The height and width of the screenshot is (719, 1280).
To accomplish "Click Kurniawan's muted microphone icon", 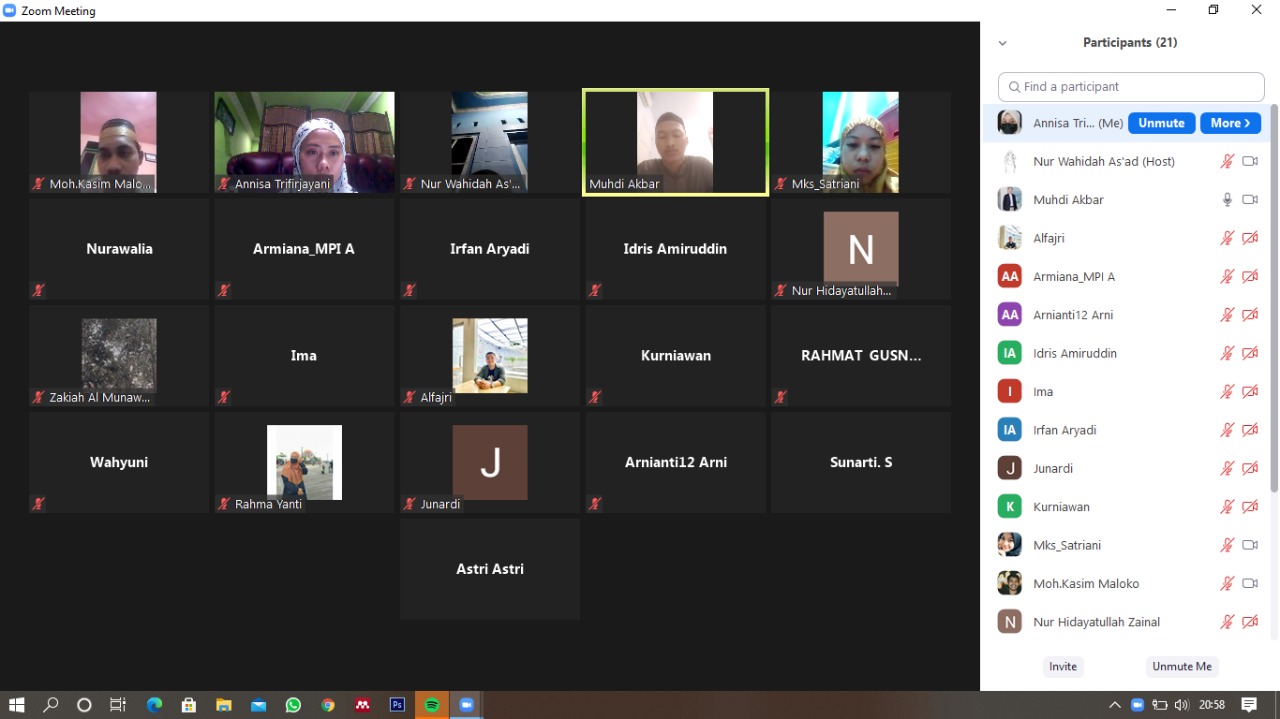I will point(1227,507).
